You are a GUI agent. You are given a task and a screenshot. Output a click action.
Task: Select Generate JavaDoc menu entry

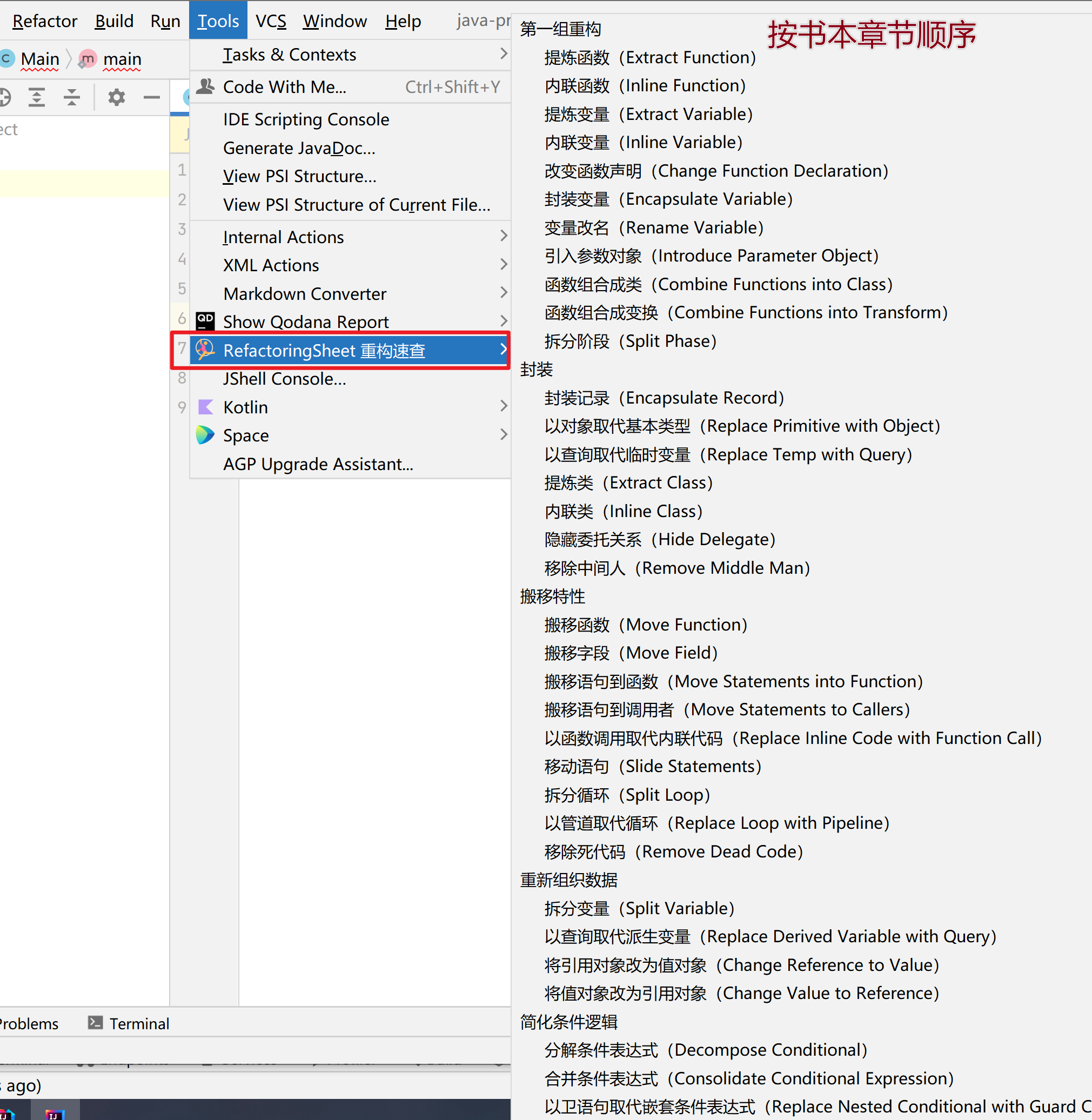[299, 148]
